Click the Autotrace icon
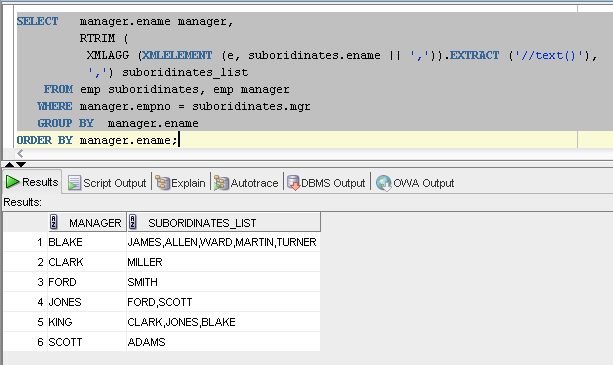The height and width of the screenshot is (365, 613). click(221, 183)
